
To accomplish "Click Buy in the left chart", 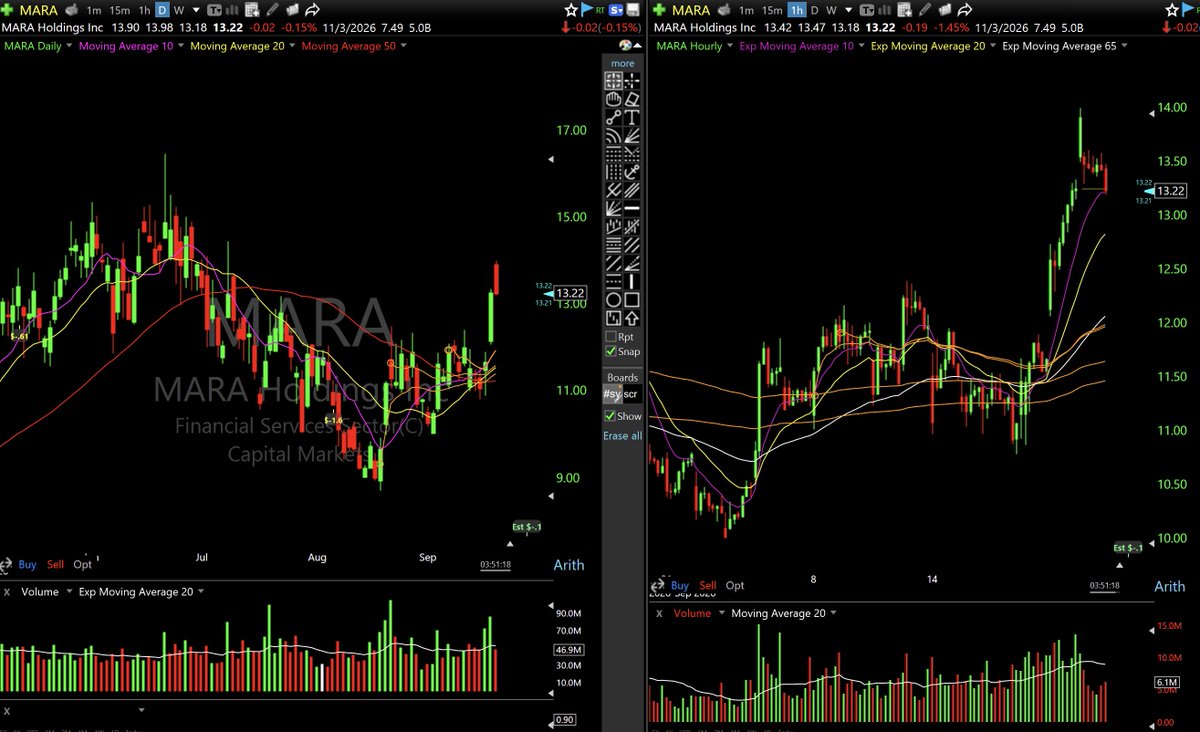I will coord(27,565).
